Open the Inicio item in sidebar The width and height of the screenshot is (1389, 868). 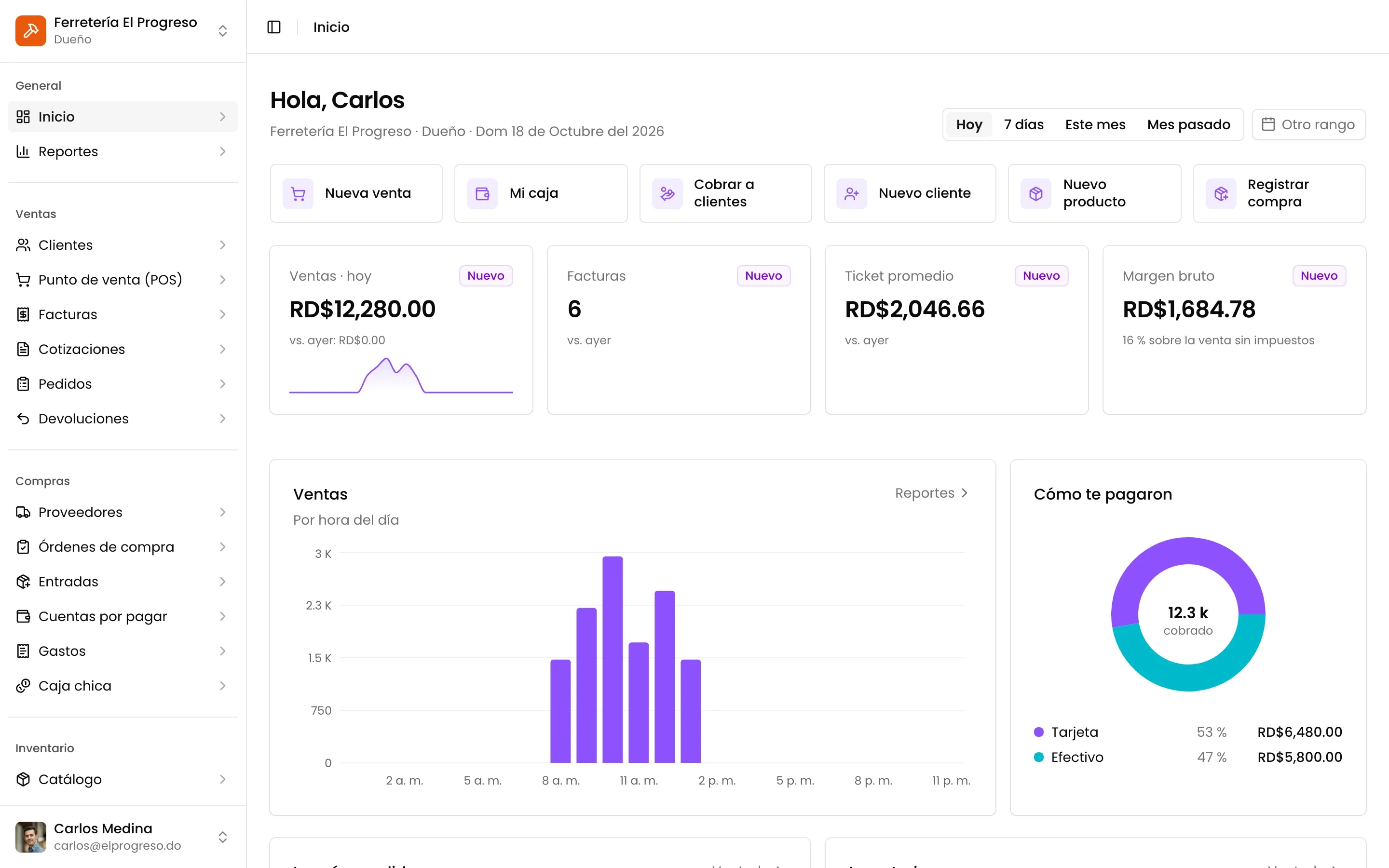tap(123, 117)
